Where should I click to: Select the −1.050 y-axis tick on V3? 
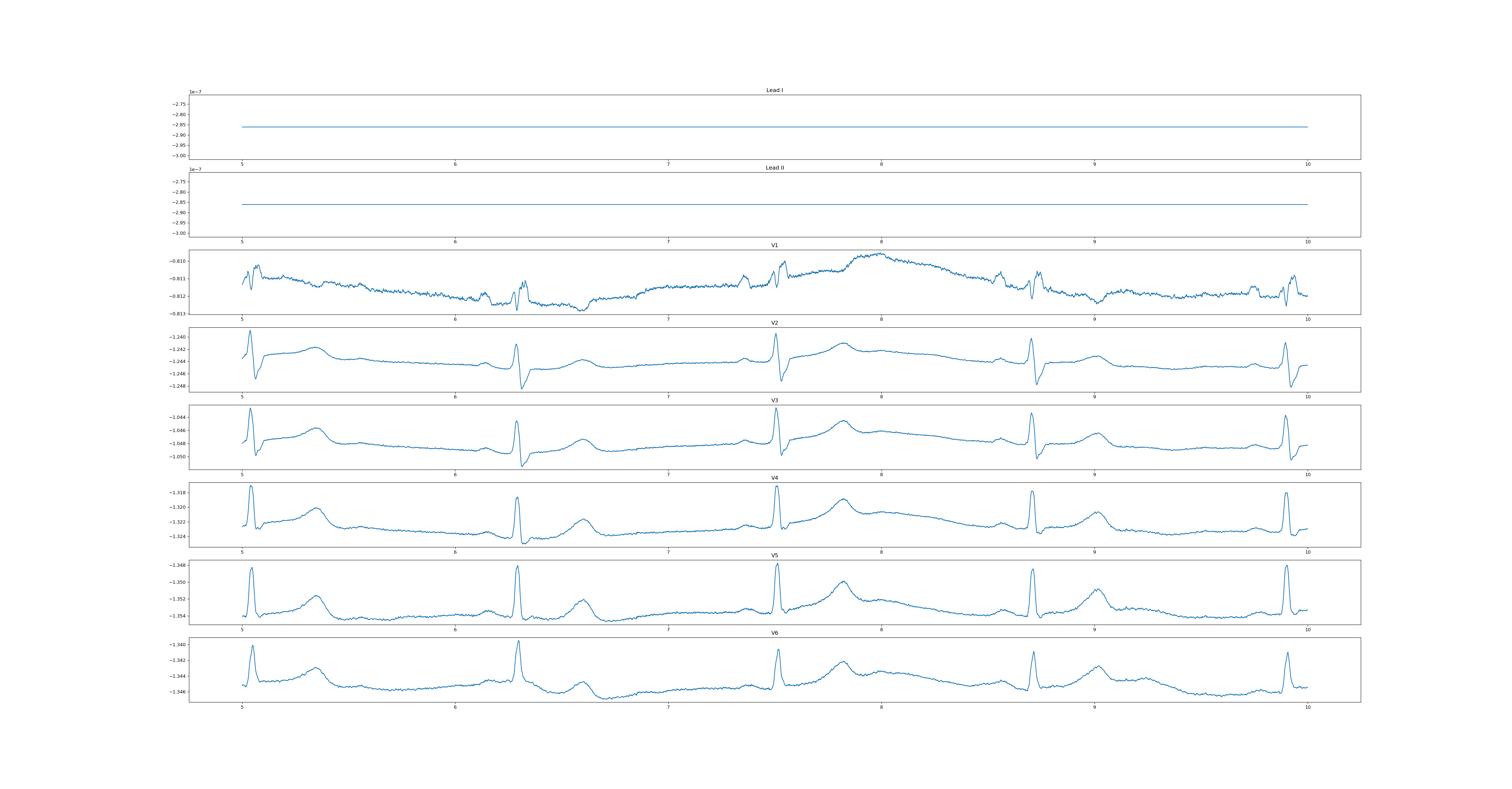pos(177,457)
